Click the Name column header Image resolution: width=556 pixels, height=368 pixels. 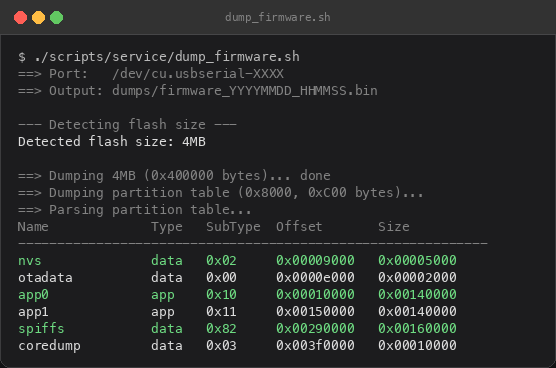[x=33, y=227]
